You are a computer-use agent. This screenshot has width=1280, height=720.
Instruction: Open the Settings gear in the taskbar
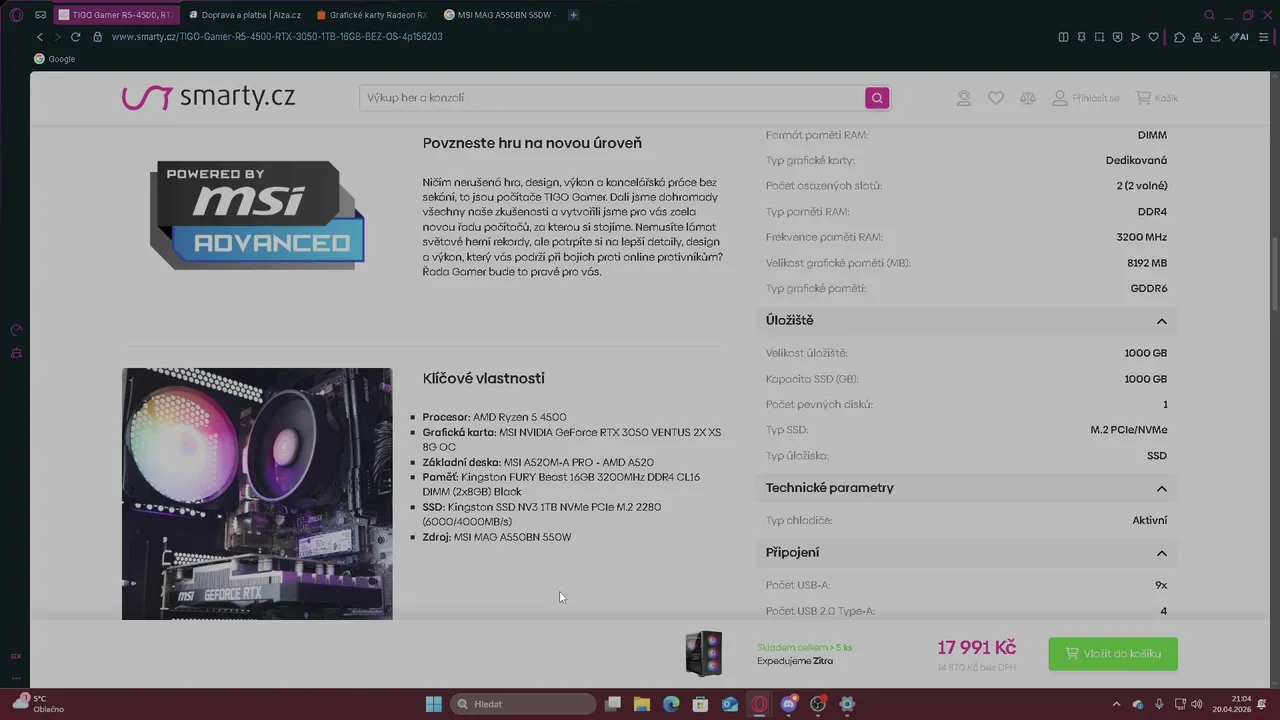[847, 704]
